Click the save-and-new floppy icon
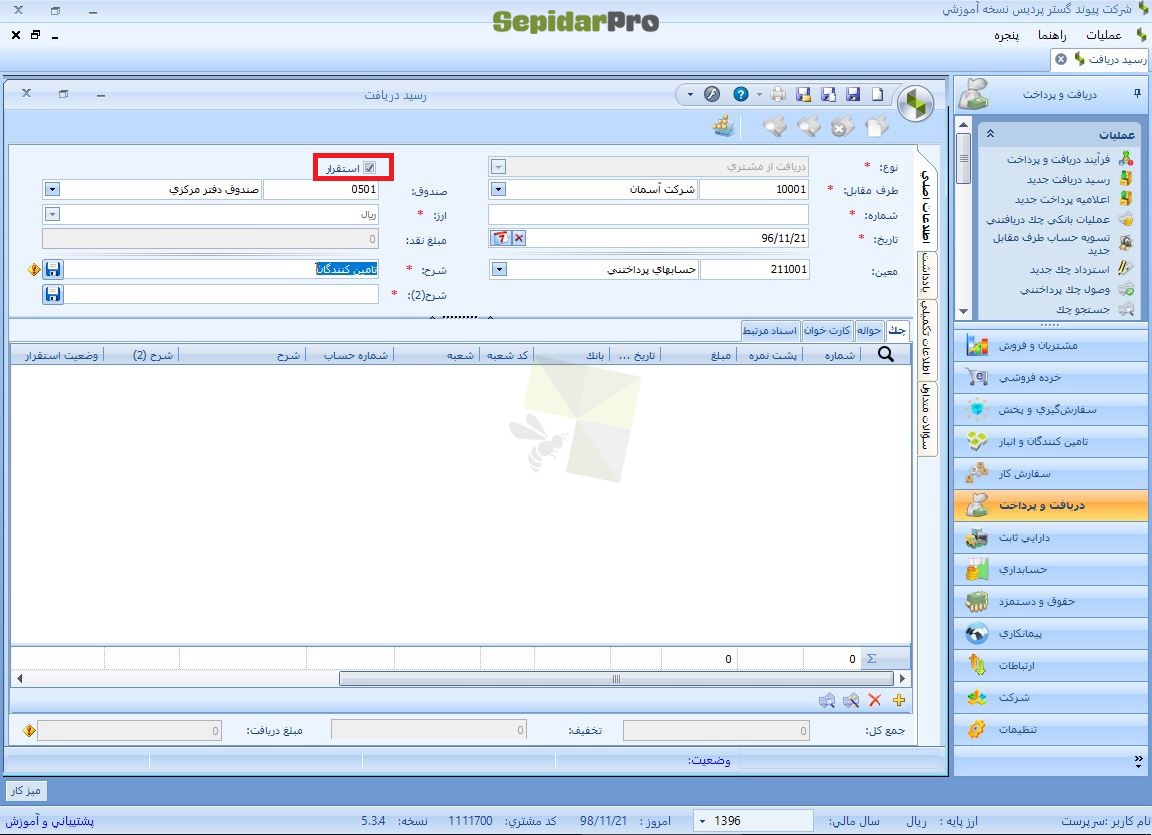This screenshot has width=1152, height=835. (828, 94)
